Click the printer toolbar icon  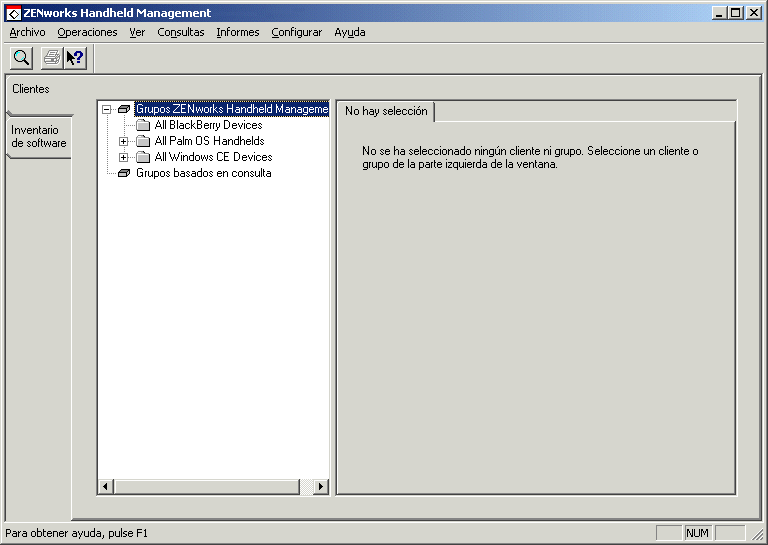(51, 58)
